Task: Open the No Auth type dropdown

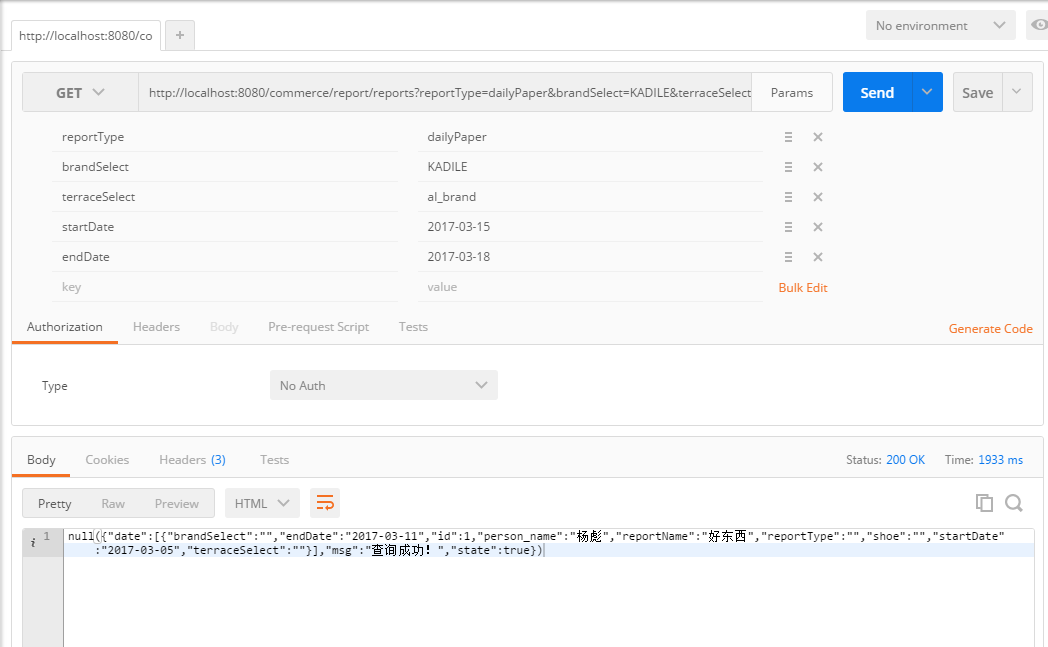Action: pos(384,386)
